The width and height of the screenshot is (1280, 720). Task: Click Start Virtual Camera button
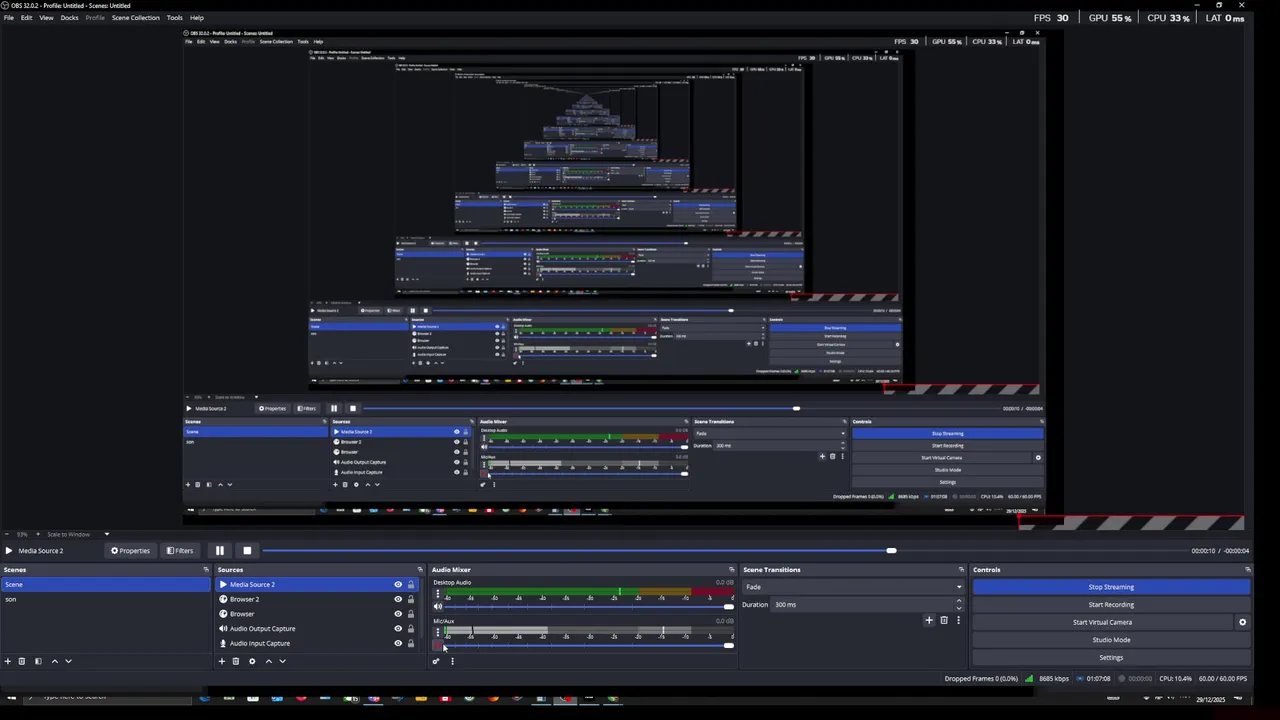point(1102,622)
